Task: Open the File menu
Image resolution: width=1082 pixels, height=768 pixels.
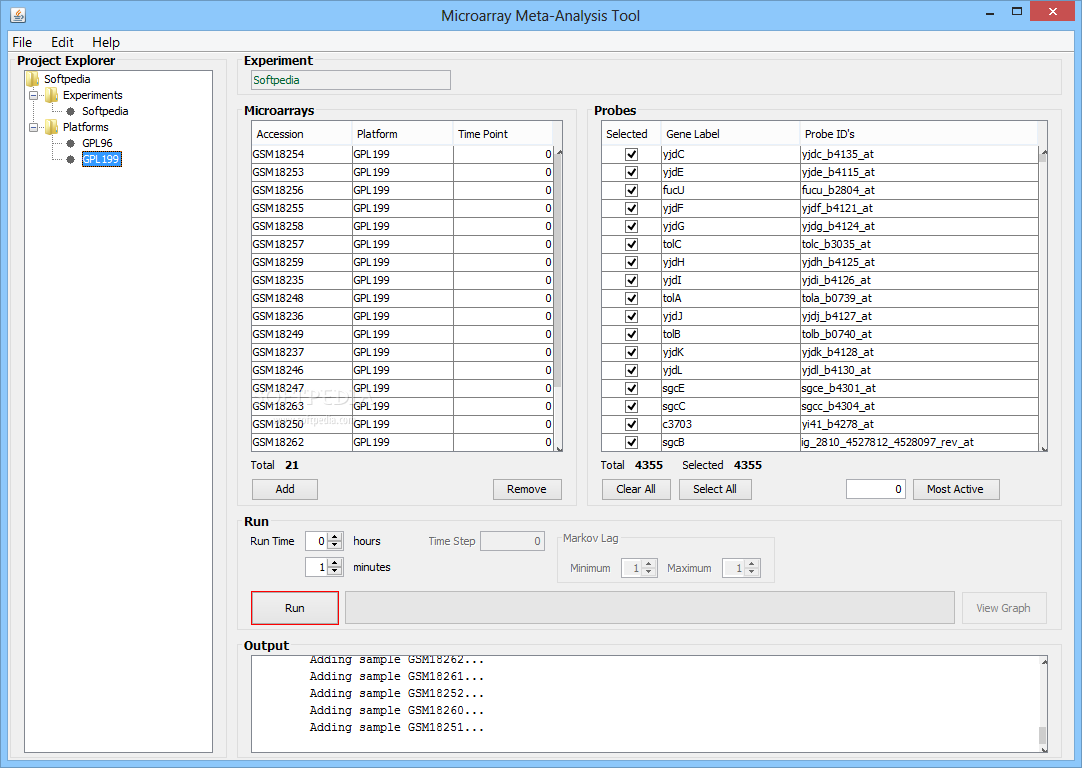Action: pos(22,42)
